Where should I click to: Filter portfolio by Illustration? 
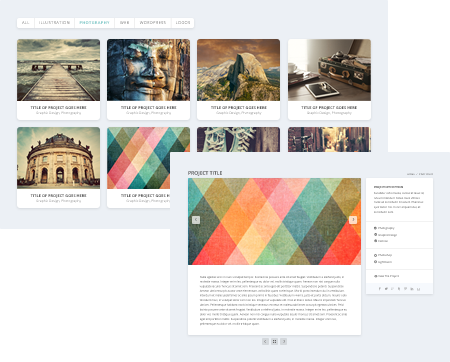[54, 23]
